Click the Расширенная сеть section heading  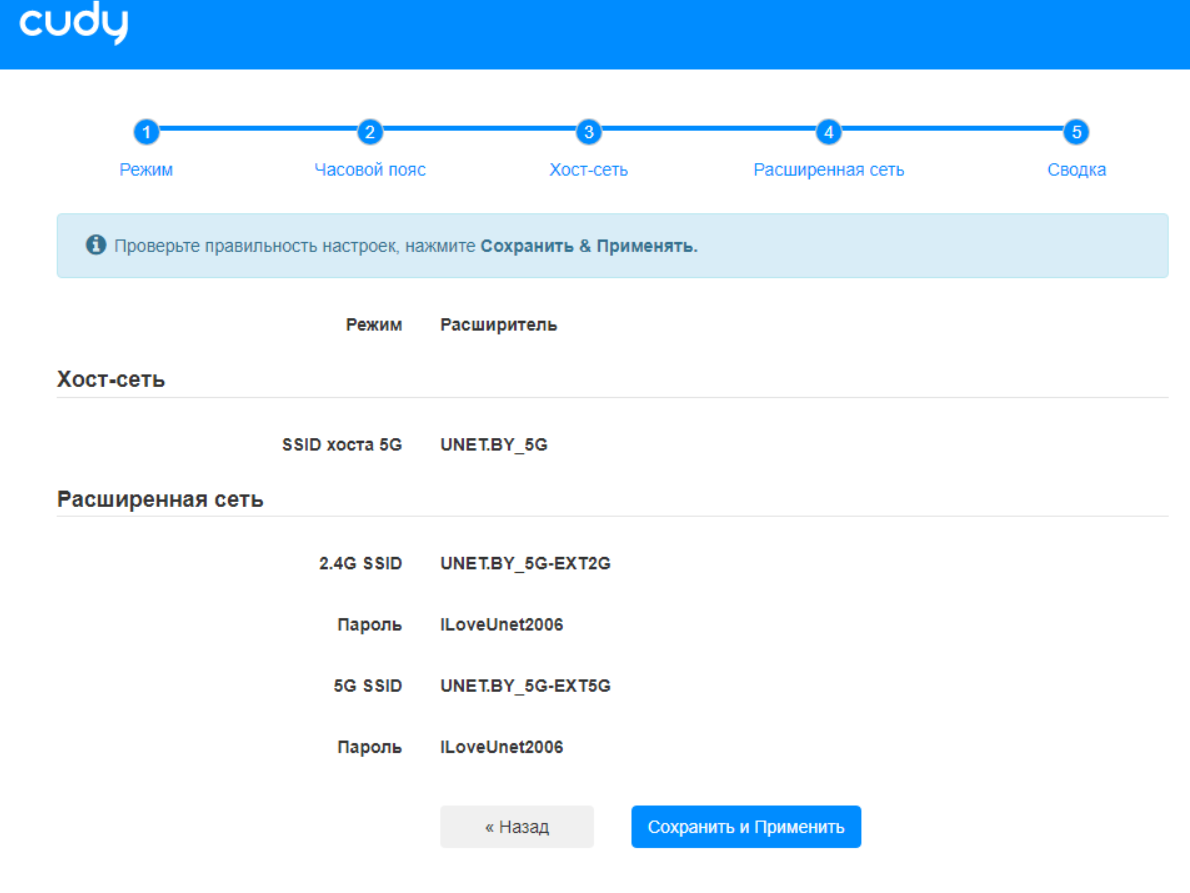click(x=160, y=499)
